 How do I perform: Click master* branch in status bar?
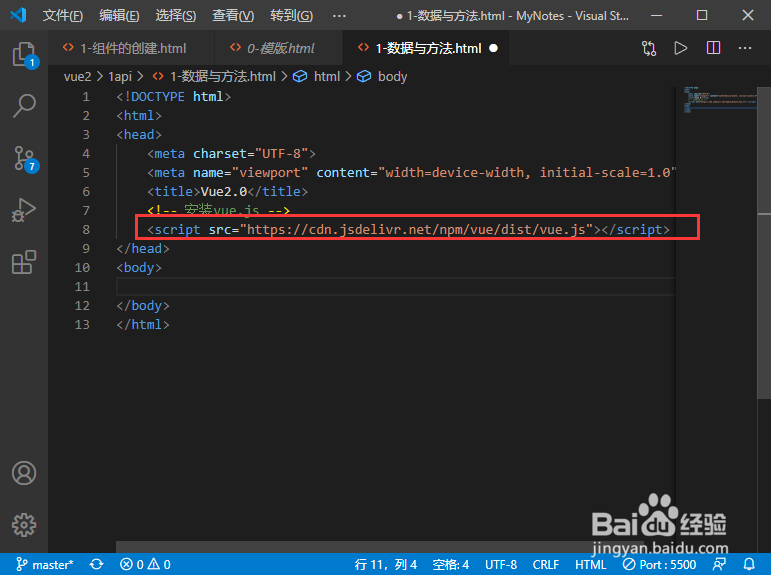point(44,564)
